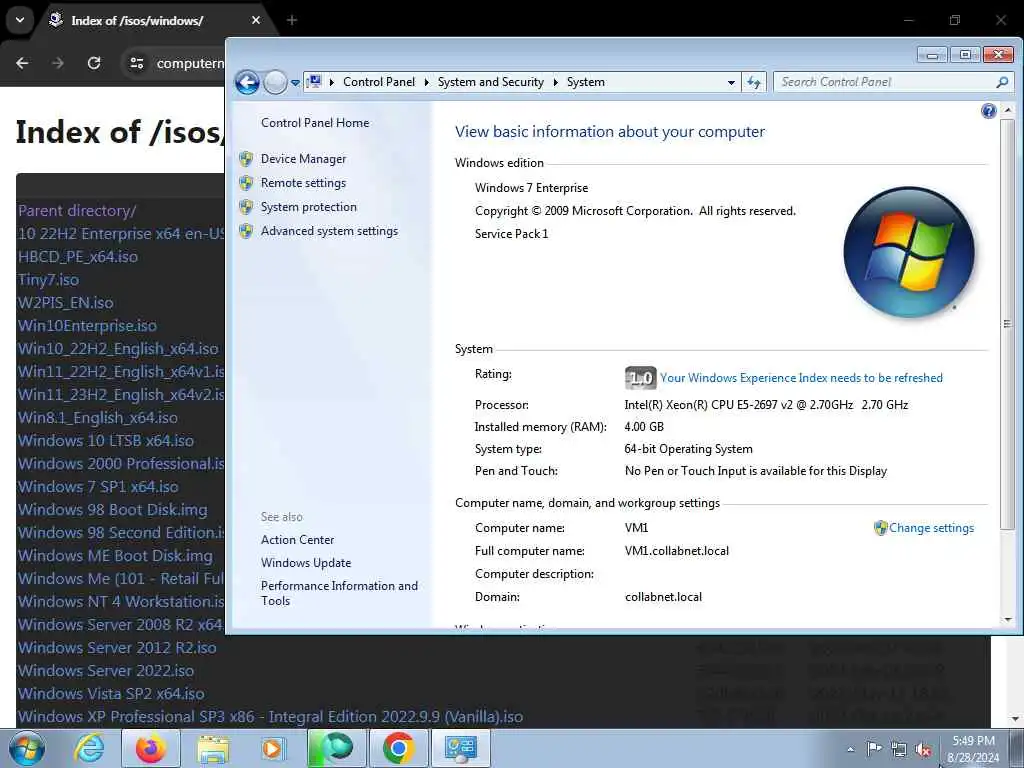Open recent pages dropdown beside navigation arrows
Image resolution: width=1024 pixels, height=768 pixels.
click(295, 83)
